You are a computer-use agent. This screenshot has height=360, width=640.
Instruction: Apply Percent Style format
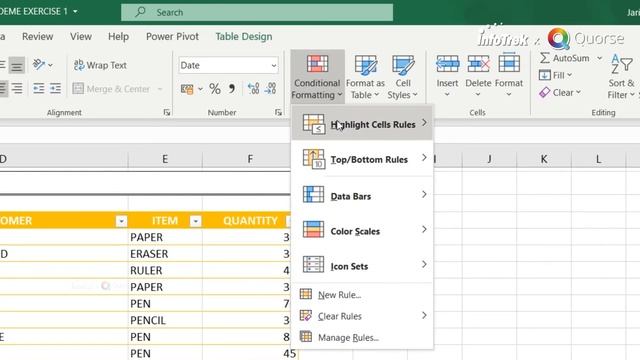coord(215,89)
